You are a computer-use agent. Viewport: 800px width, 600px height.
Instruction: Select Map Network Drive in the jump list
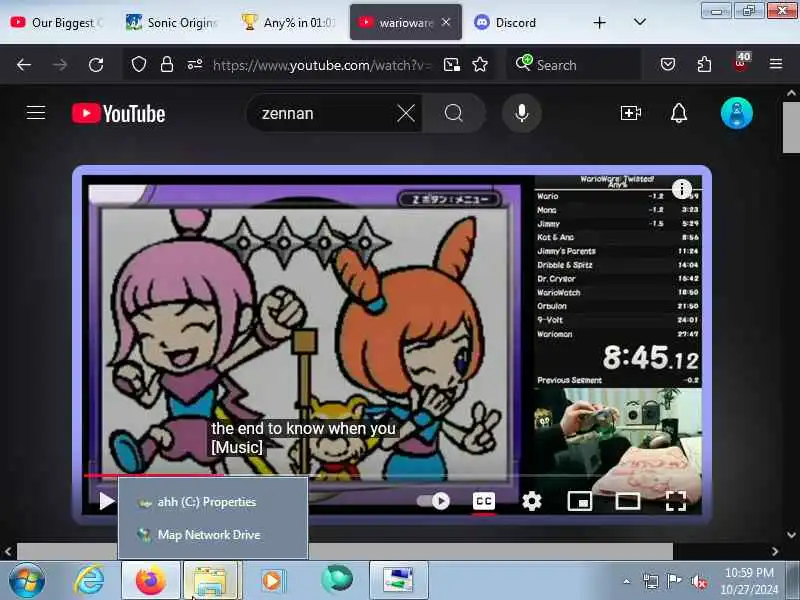[x=213, y=535]
